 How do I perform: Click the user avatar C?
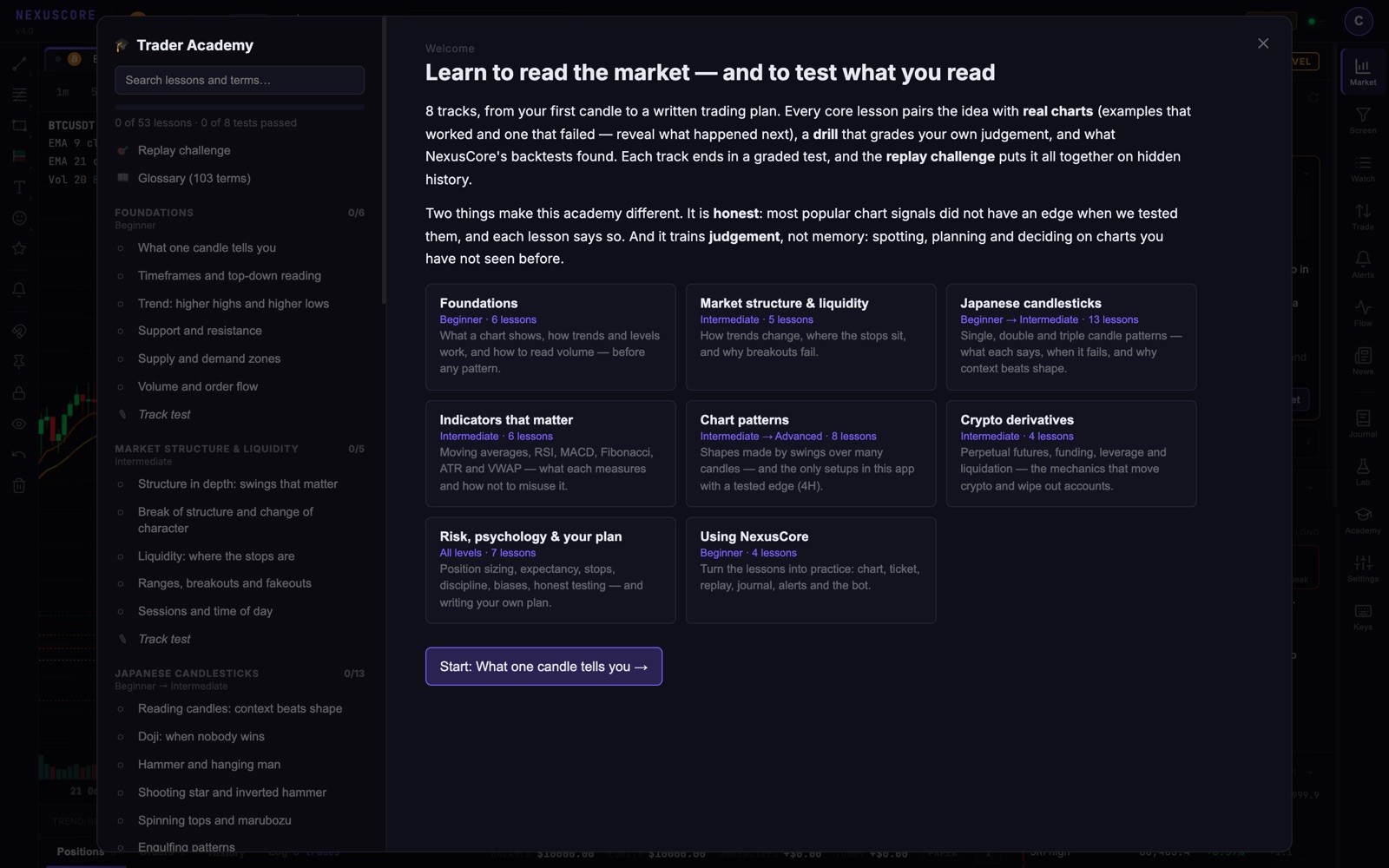(x=1359, y=21)
